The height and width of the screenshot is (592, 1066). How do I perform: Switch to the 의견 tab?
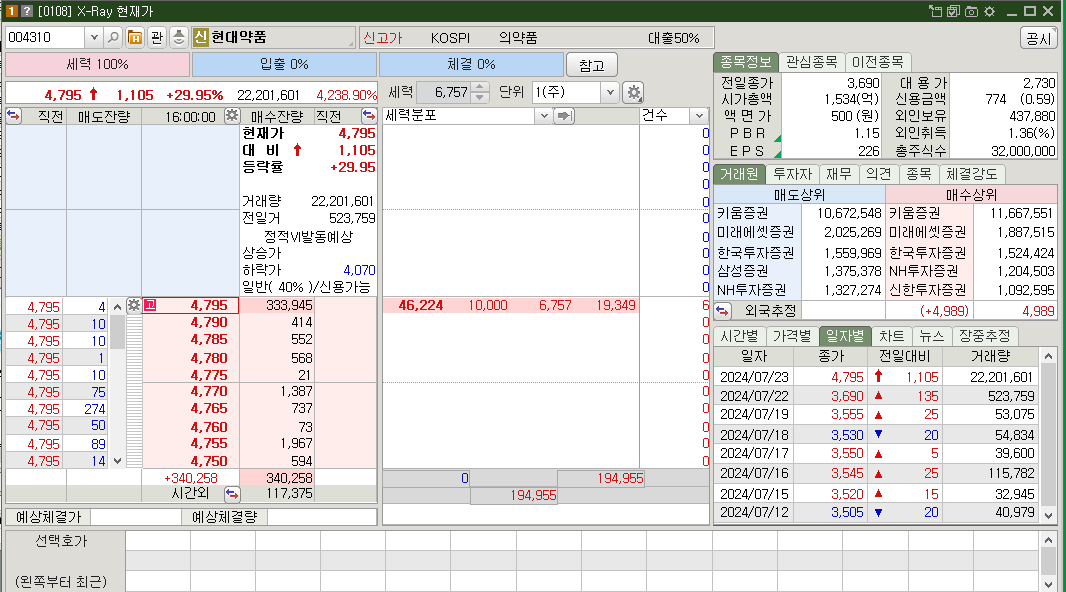click(878, 174)
